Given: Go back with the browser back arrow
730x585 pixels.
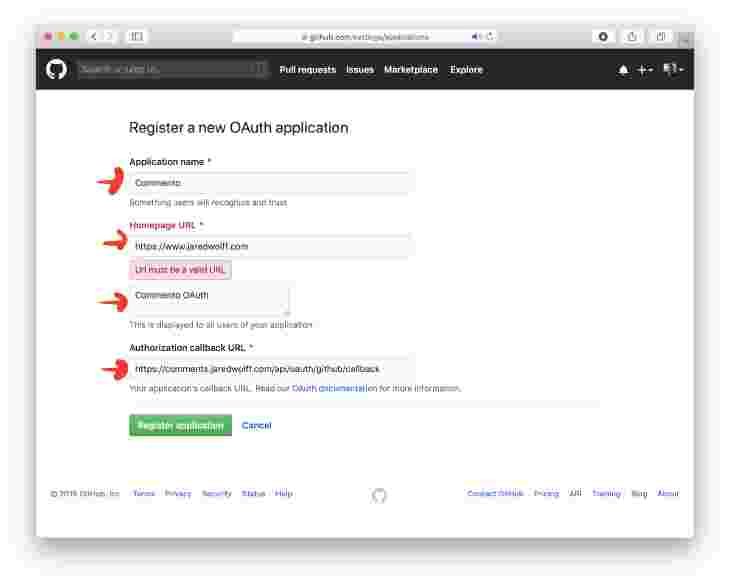Looking at the screenshot, I should 94,36.
